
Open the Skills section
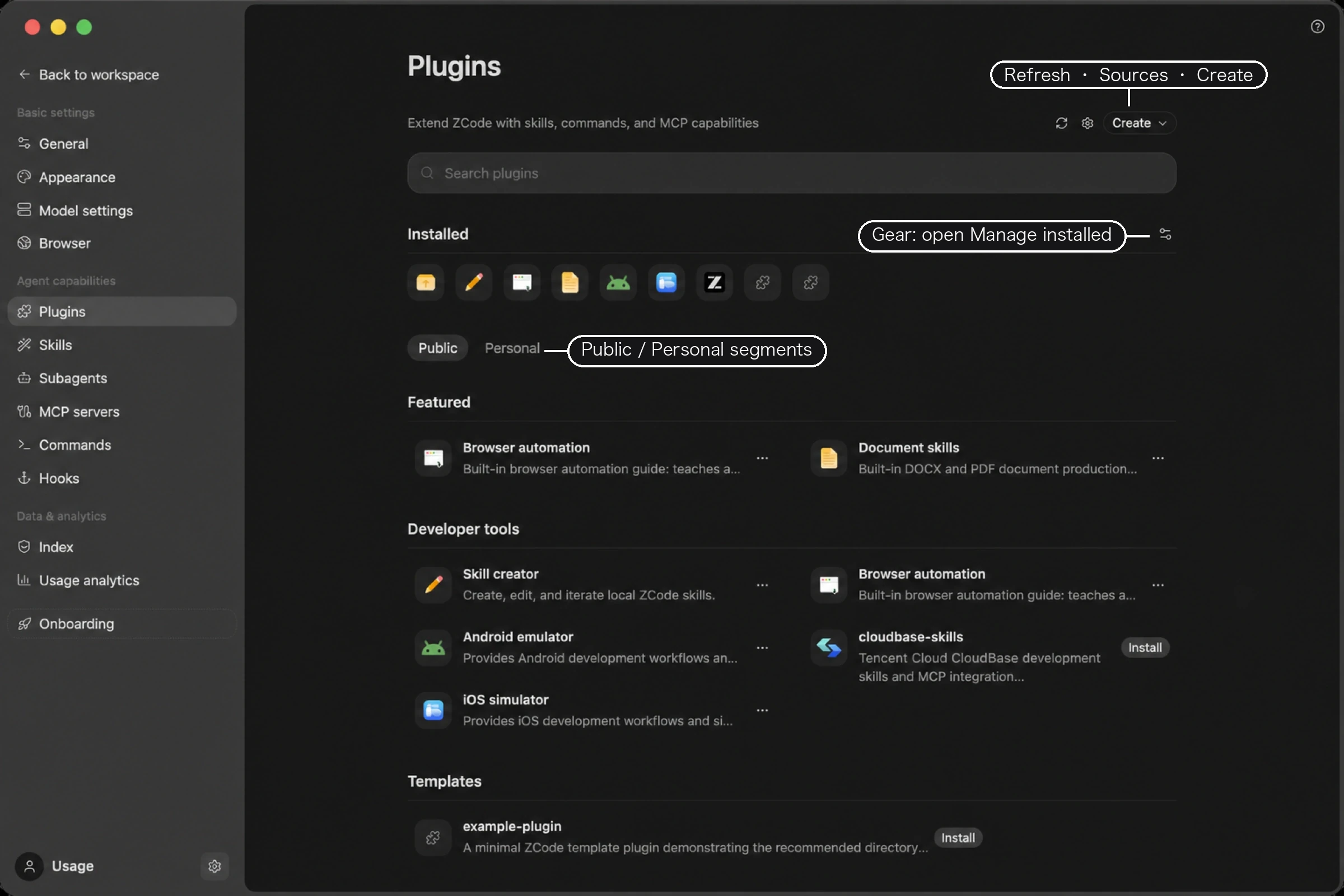[x=122, y=344]
